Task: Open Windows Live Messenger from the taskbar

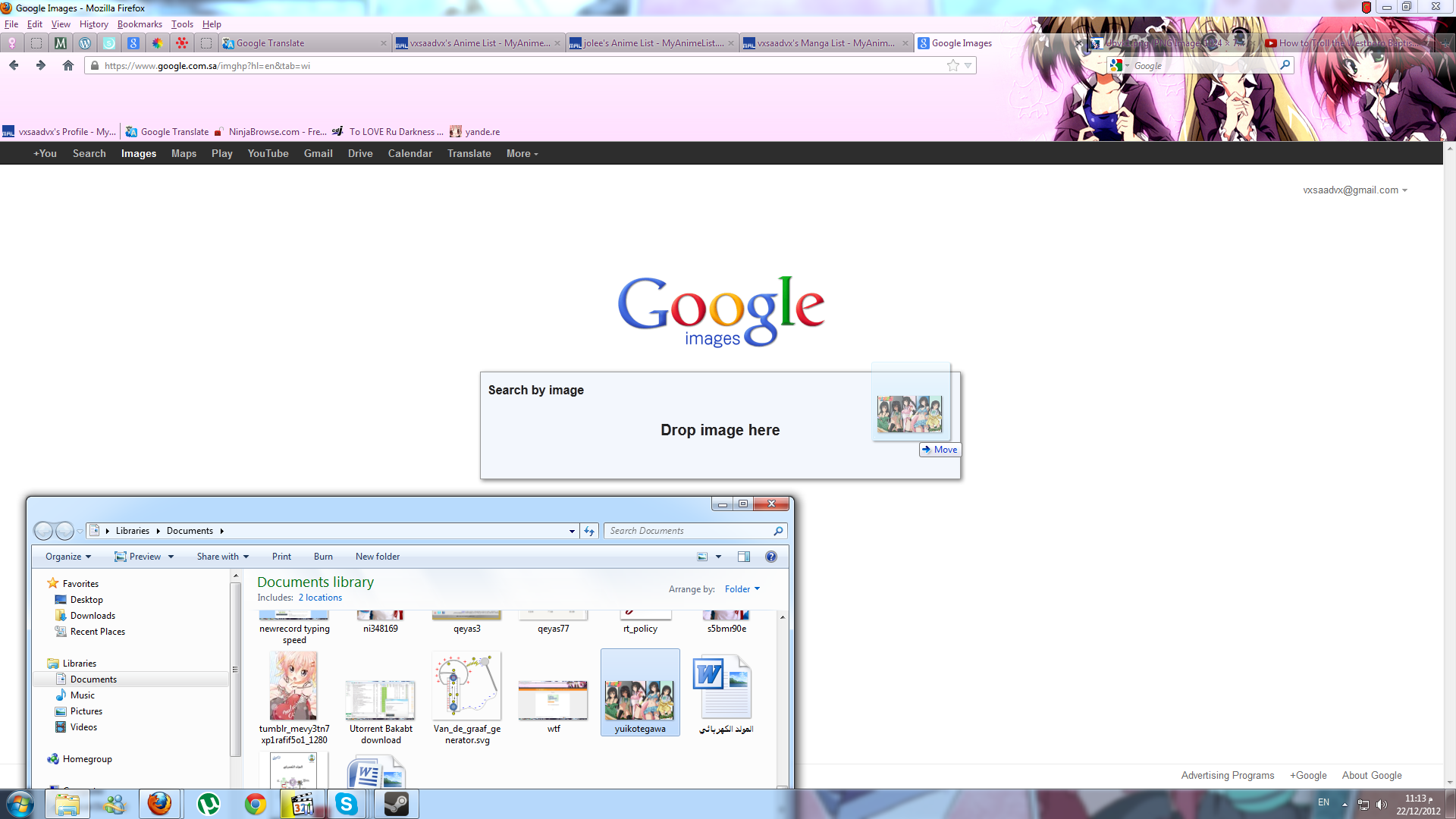Action: click(115, 804)
